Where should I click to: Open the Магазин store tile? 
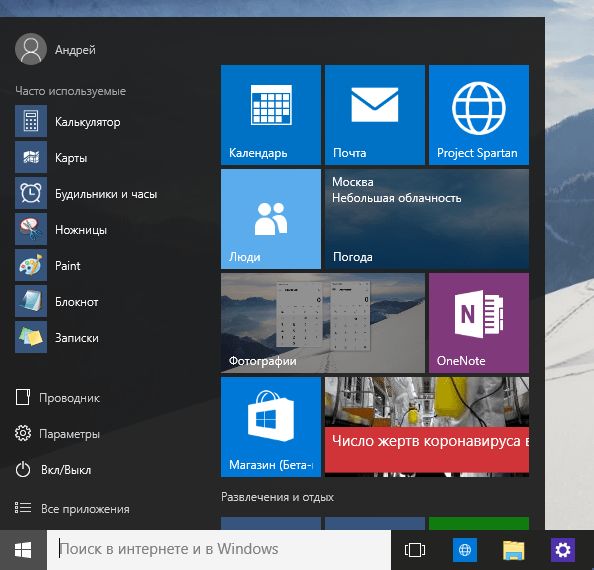point(271,427)
